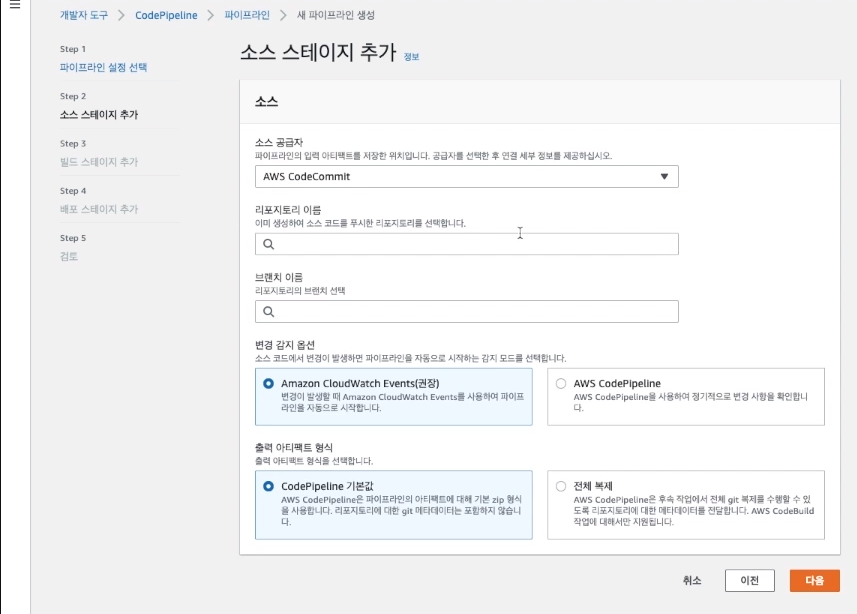Click 새 파이프라인 생성 breadcrumb text
Screen dimensions: 857x614
(x=336, y=15)
